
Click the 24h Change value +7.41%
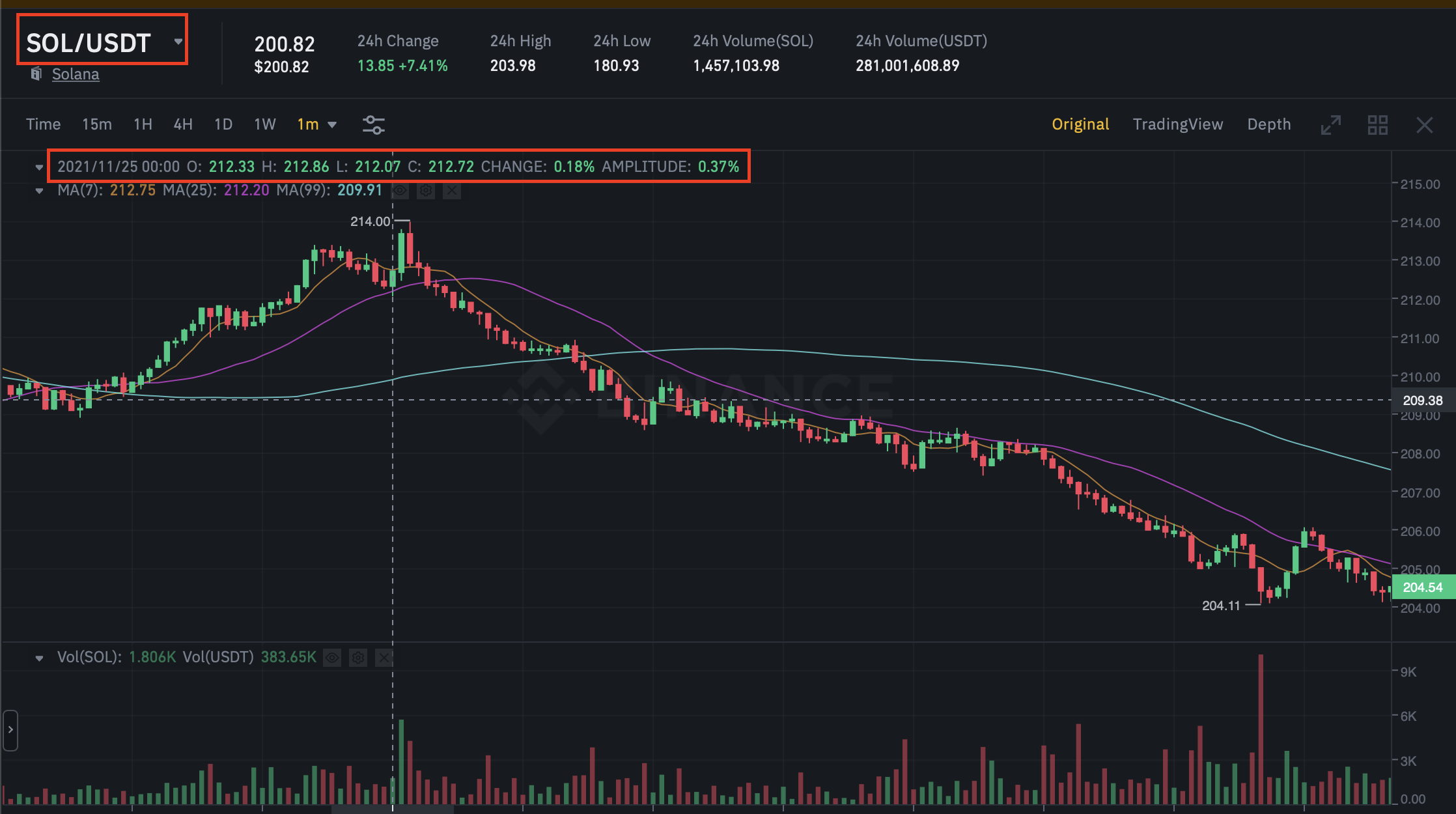tap(423, 66)
